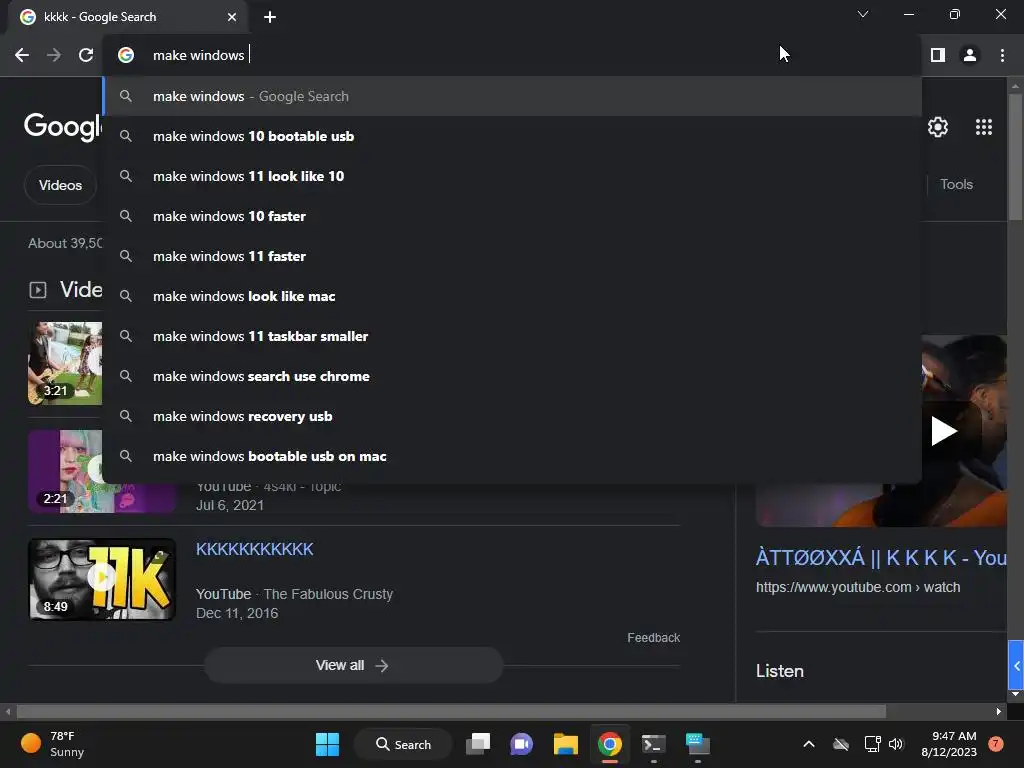Open File Explorer from the taskbar

pos(566,744)
